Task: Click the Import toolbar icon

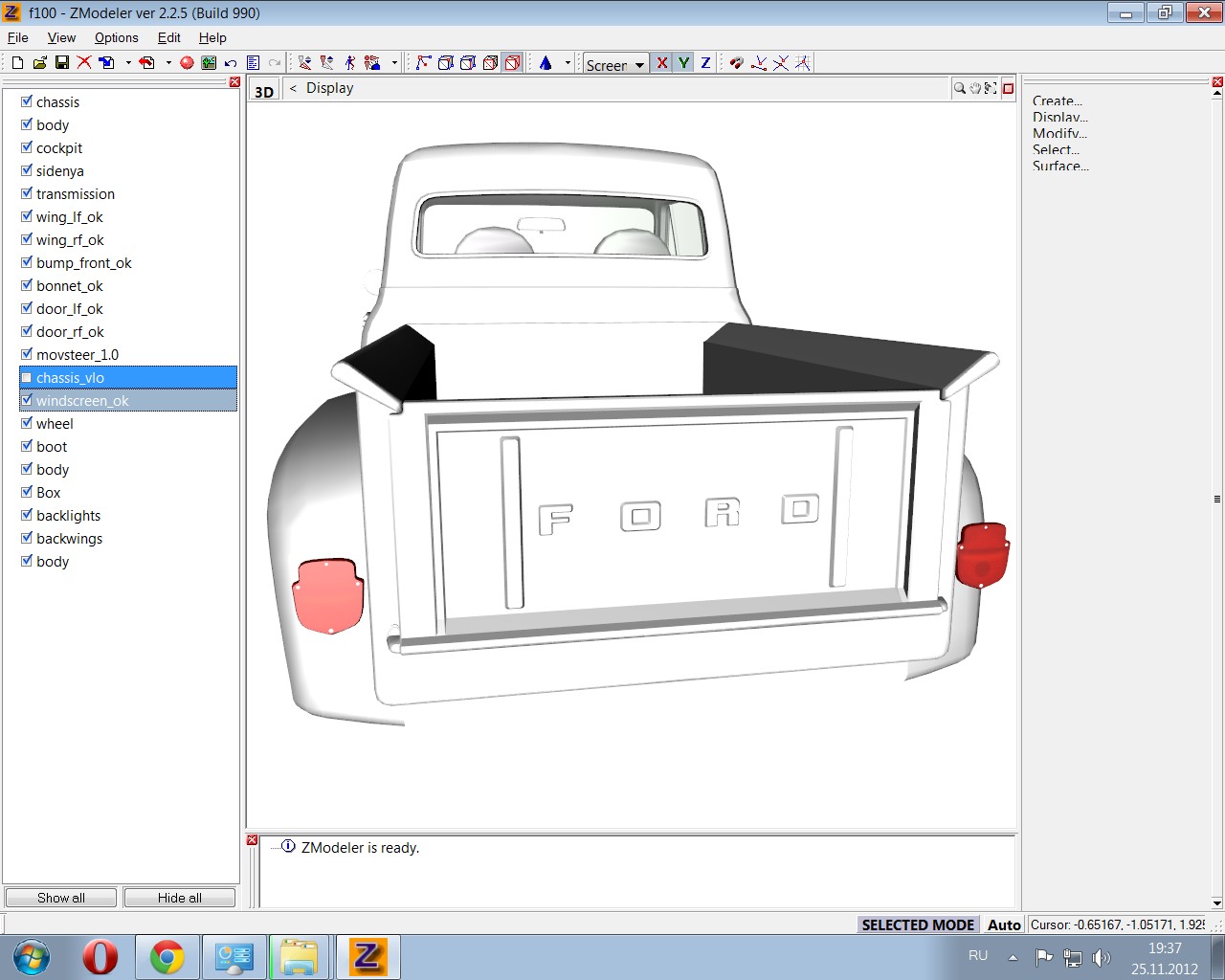Action: click(107, 63)
